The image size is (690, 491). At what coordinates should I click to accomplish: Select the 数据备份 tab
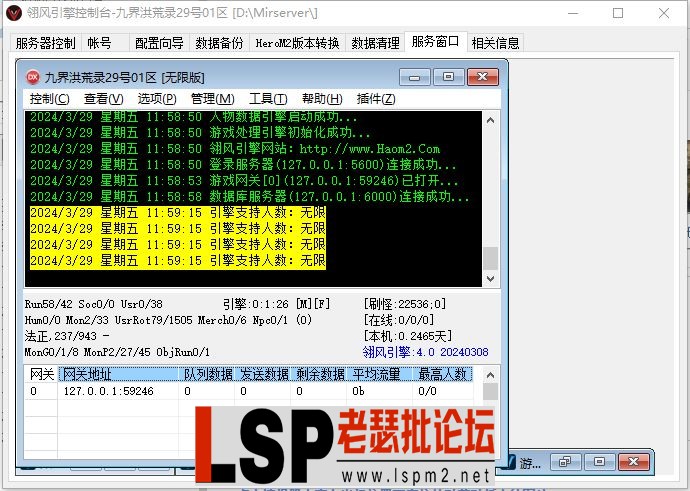(x=219, y=43)
